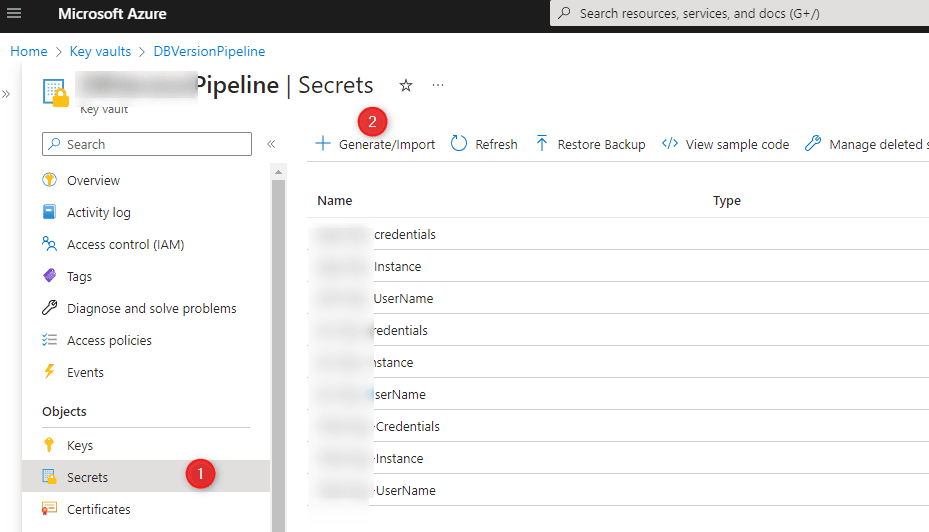This screenshot has width=929, height=532.
Task: Click the View sample code brackets icon
Action: coord(669,144)
